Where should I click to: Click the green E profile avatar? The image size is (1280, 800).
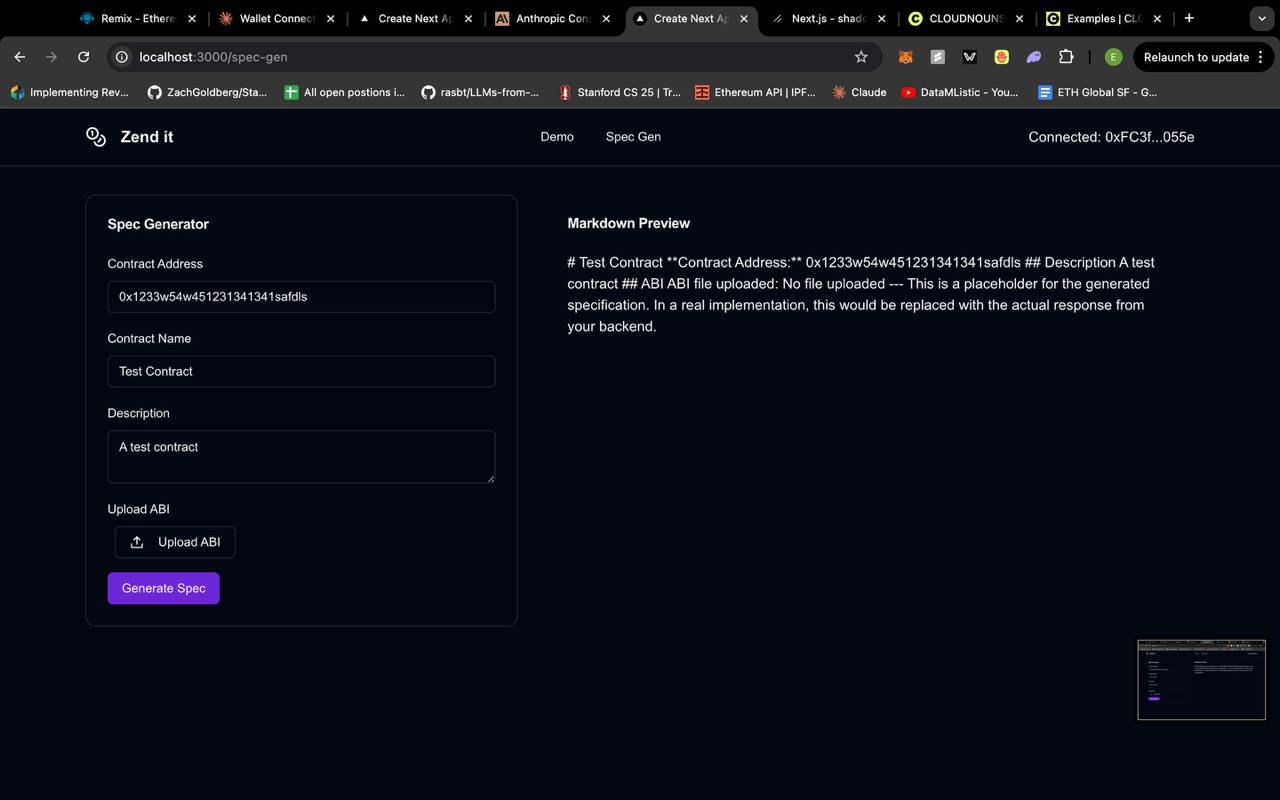pyautogui.click(x=1113, y=57)
